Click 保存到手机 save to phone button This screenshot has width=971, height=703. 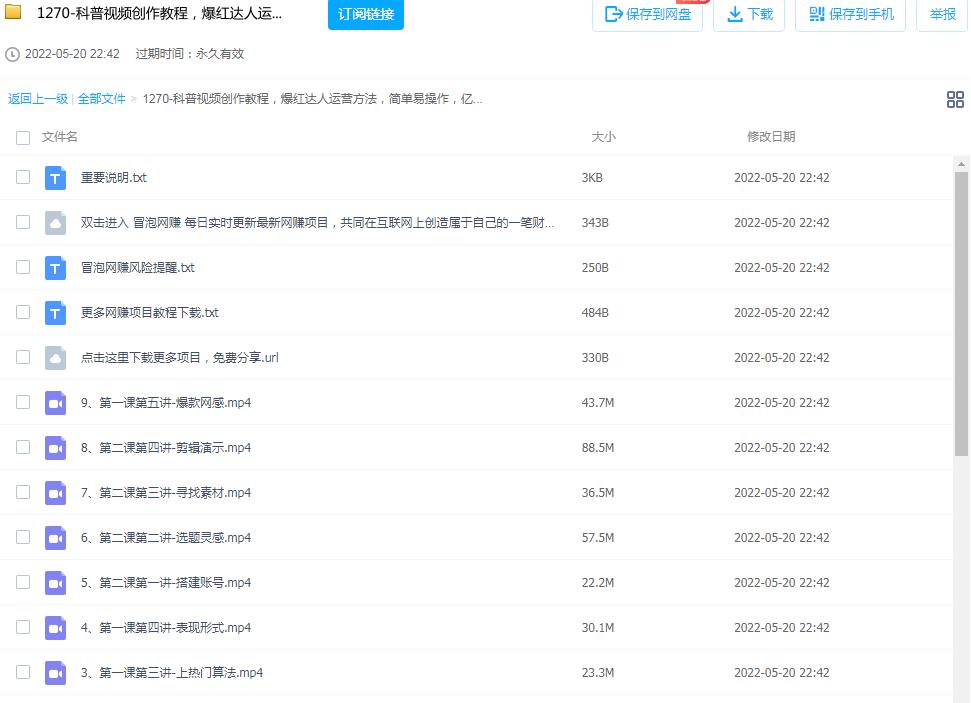[x=850, y=14]
